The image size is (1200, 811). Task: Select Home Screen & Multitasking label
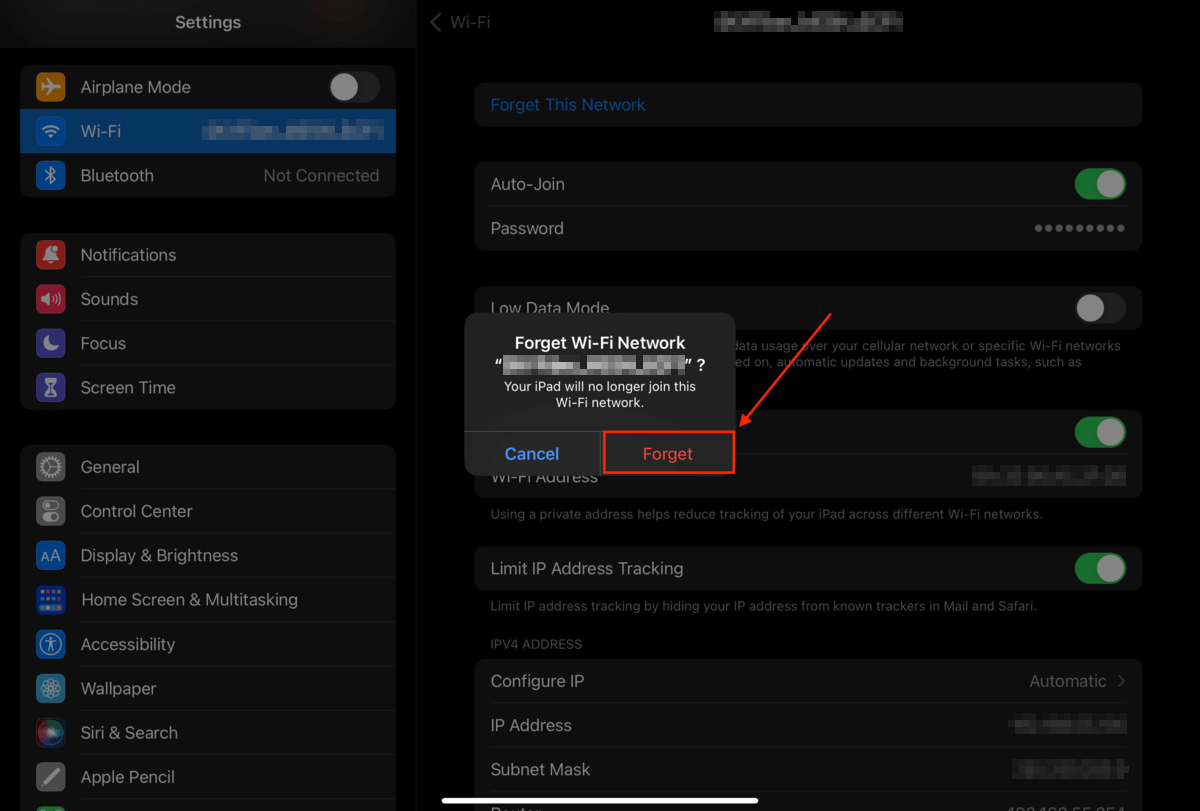pos(189,600)
